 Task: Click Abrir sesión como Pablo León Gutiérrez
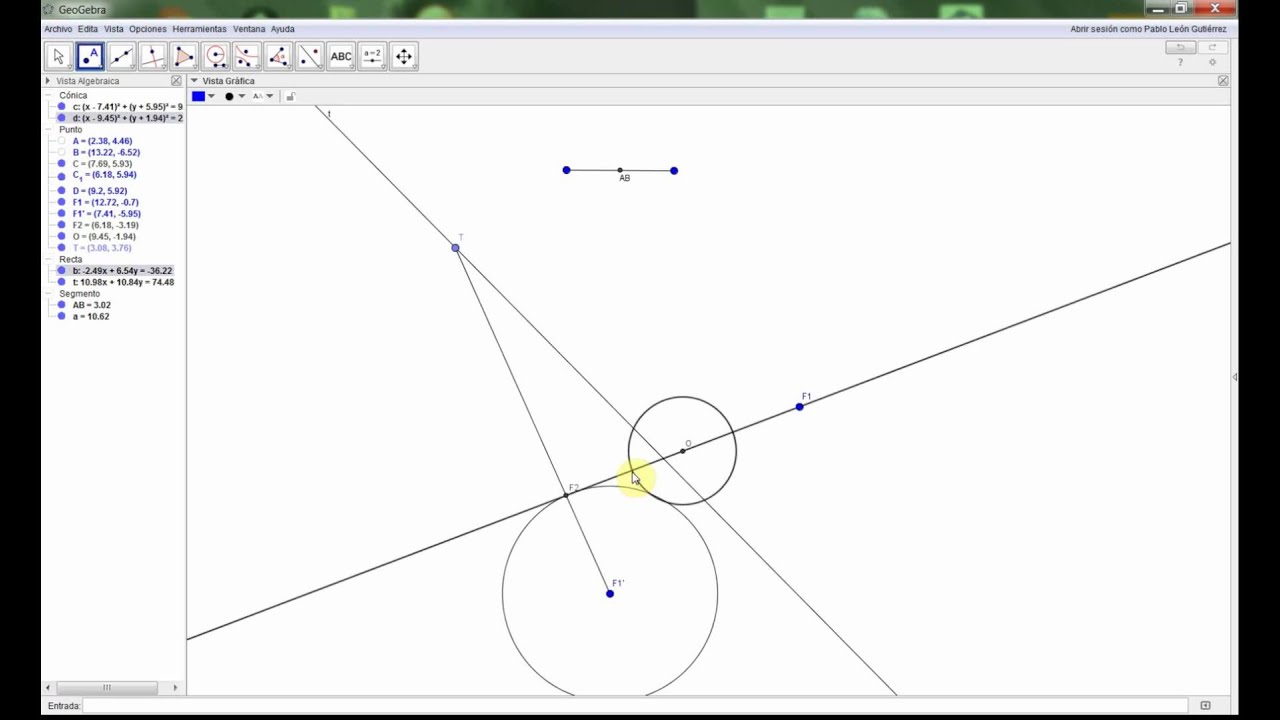click(x=1148, y=29)
